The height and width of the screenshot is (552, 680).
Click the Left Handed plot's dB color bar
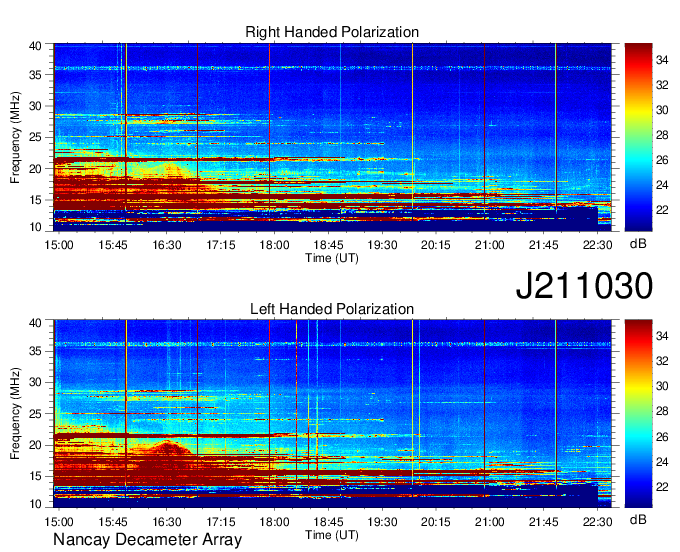point(638,414)
